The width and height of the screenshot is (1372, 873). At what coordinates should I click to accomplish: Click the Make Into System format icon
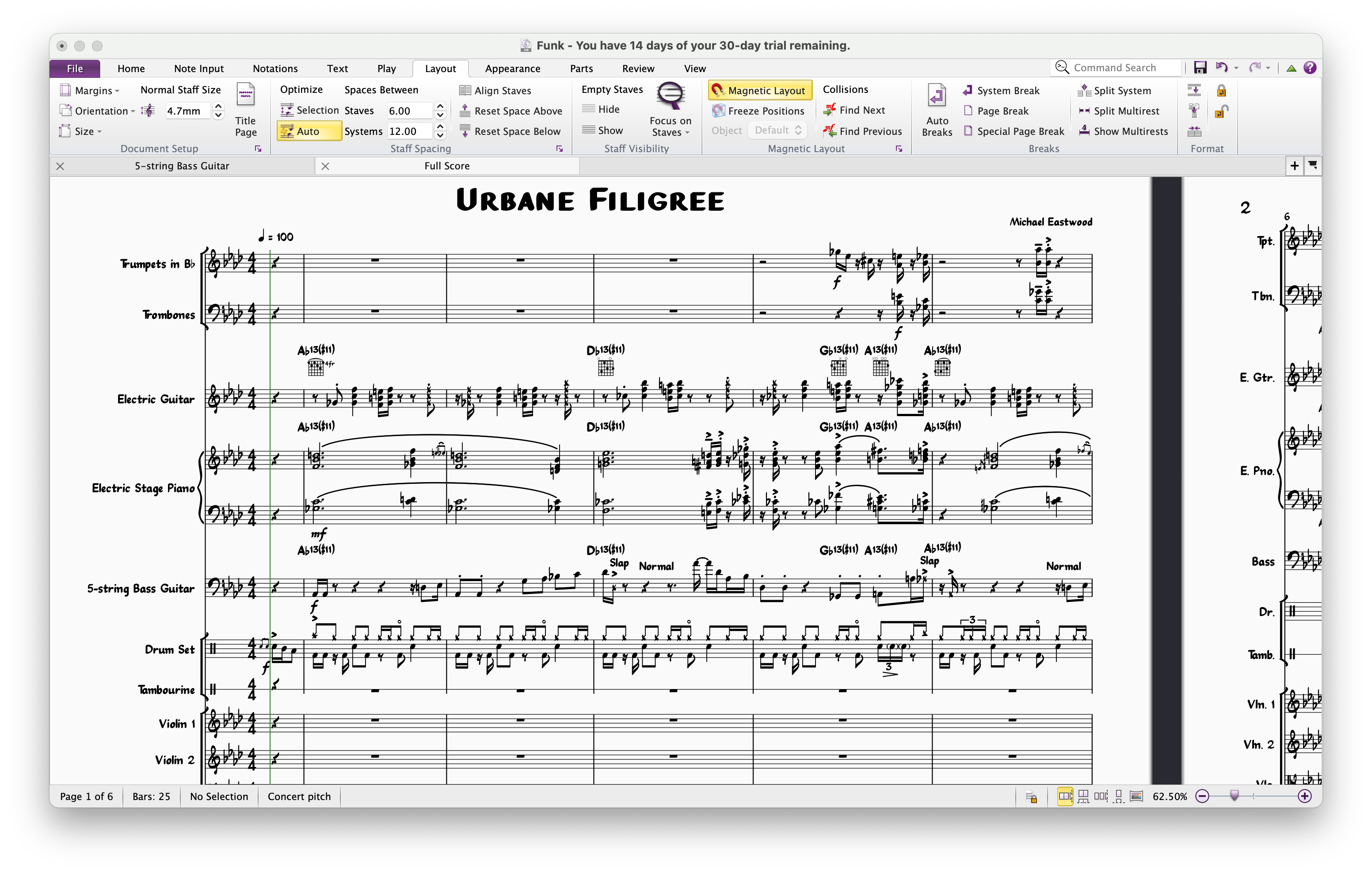pyautogui.click(x=1194, y=90)
